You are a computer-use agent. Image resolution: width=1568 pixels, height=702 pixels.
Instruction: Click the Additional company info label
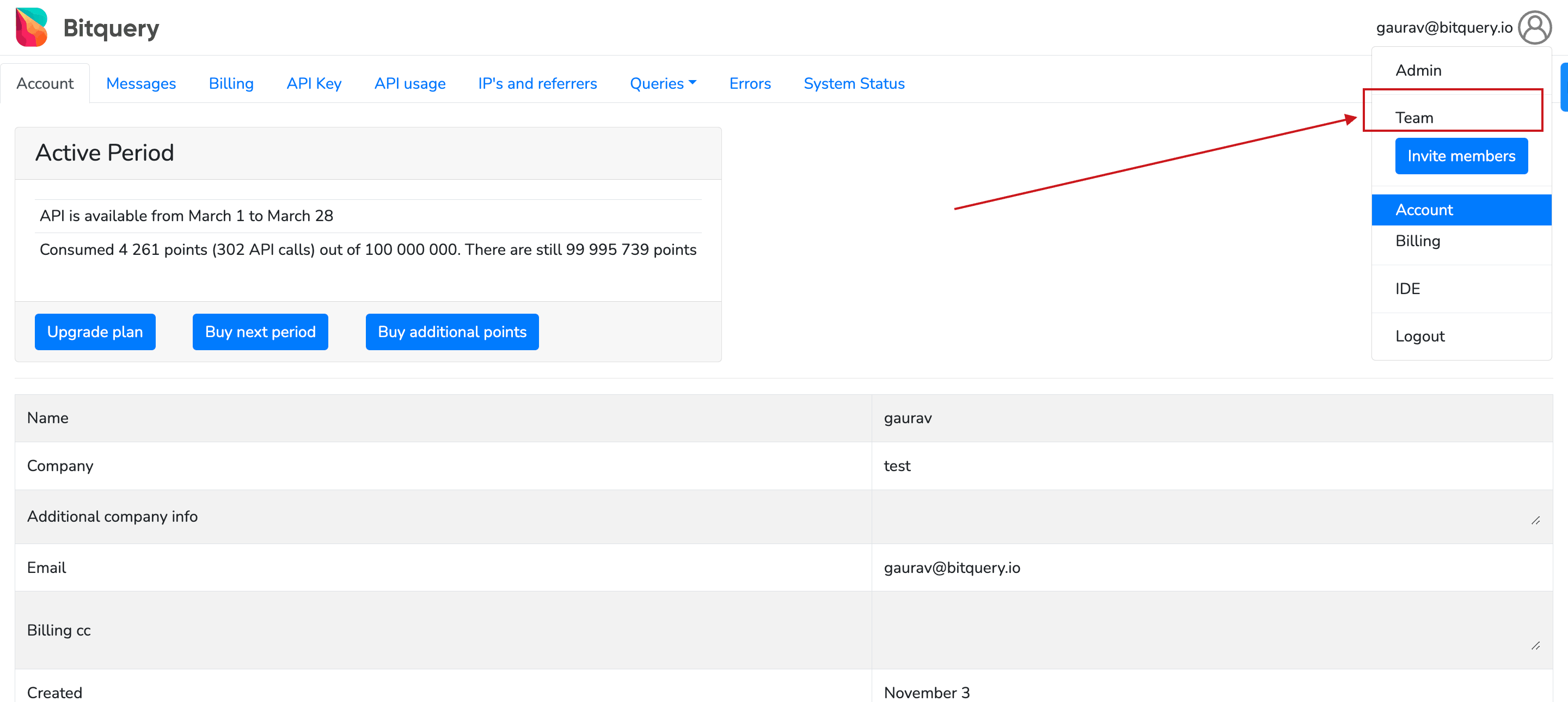112,516
